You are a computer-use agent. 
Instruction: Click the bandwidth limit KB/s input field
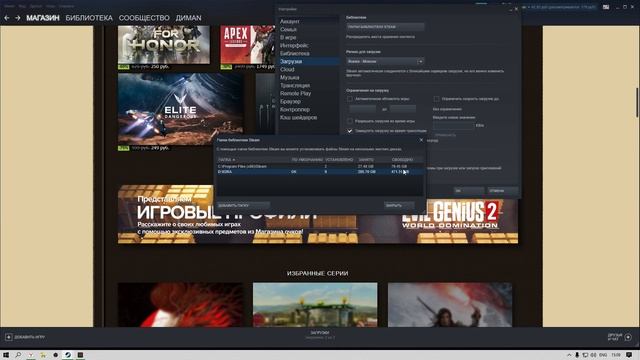453,126
